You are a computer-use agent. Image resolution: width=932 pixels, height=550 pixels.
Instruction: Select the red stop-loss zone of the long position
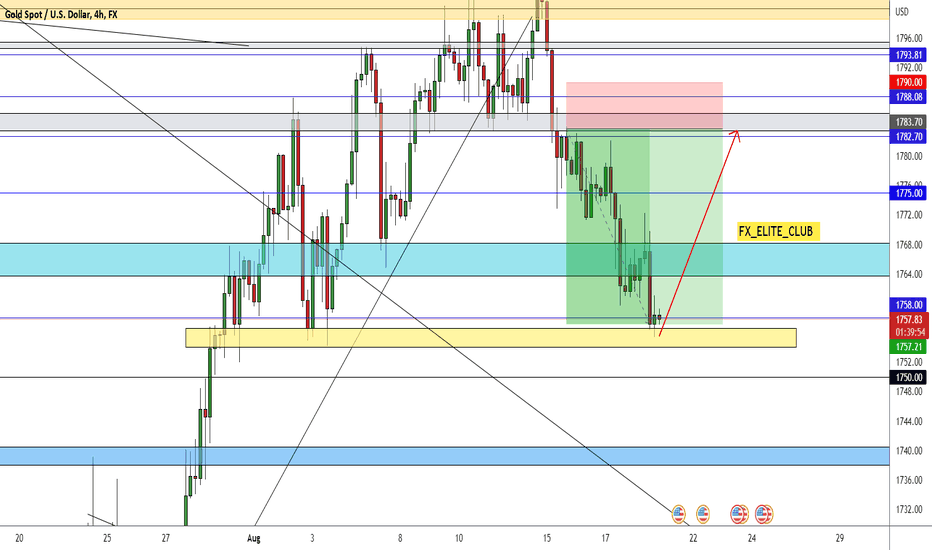[x=644, y=105]
